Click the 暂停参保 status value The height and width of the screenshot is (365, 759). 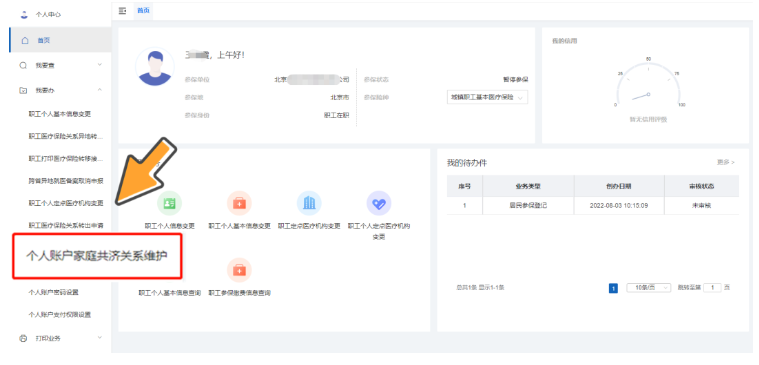click(x=516, y=79)
